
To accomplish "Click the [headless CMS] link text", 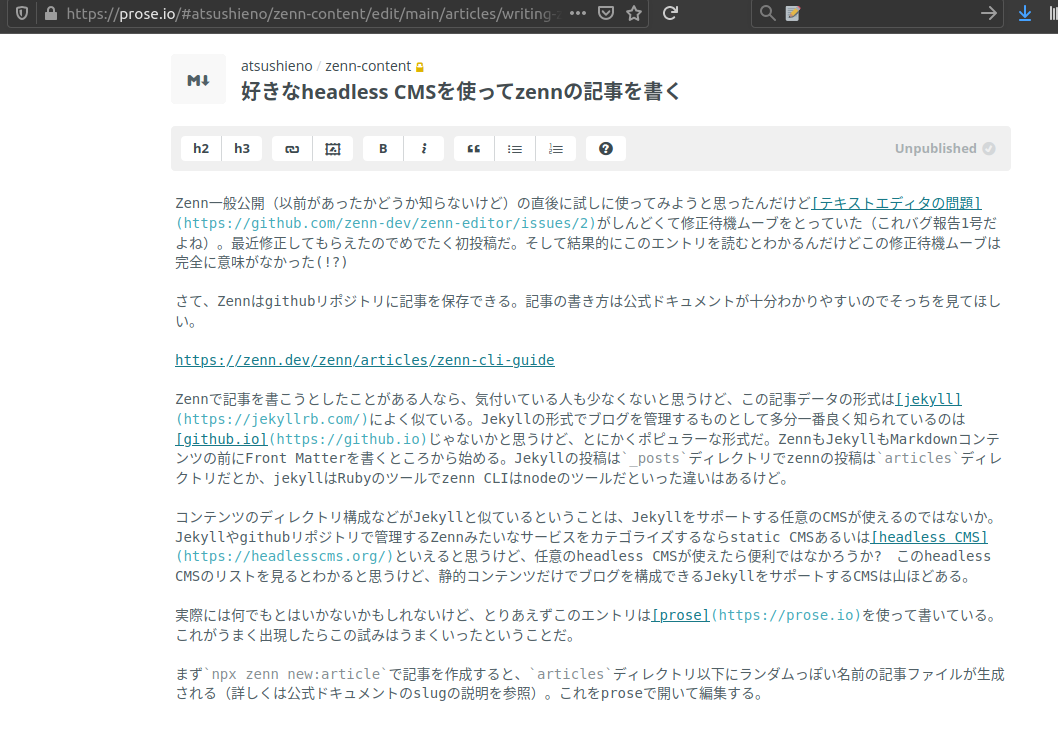I will (929, 537).
